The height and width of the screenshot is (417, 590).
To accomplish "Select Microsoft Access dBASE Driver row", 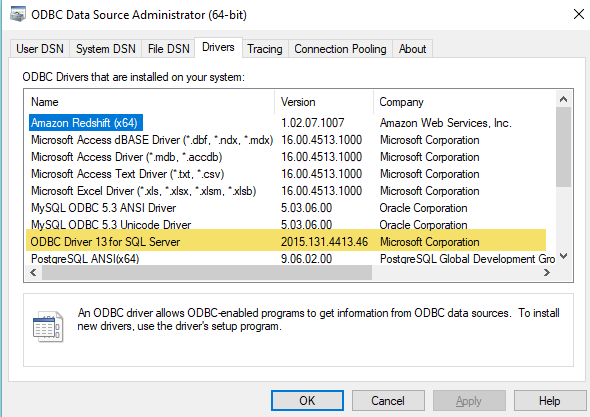I will point(152,140).
